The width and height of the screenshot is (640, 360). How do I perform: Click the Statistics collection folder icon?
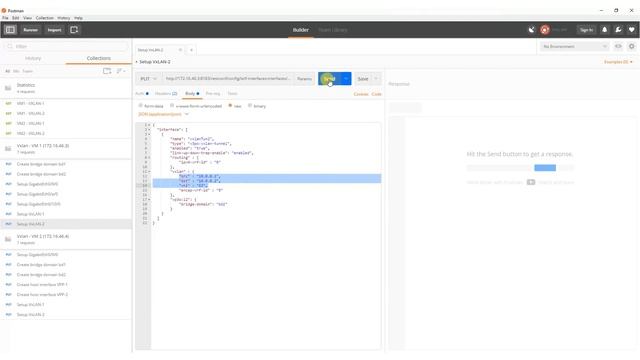8,88
